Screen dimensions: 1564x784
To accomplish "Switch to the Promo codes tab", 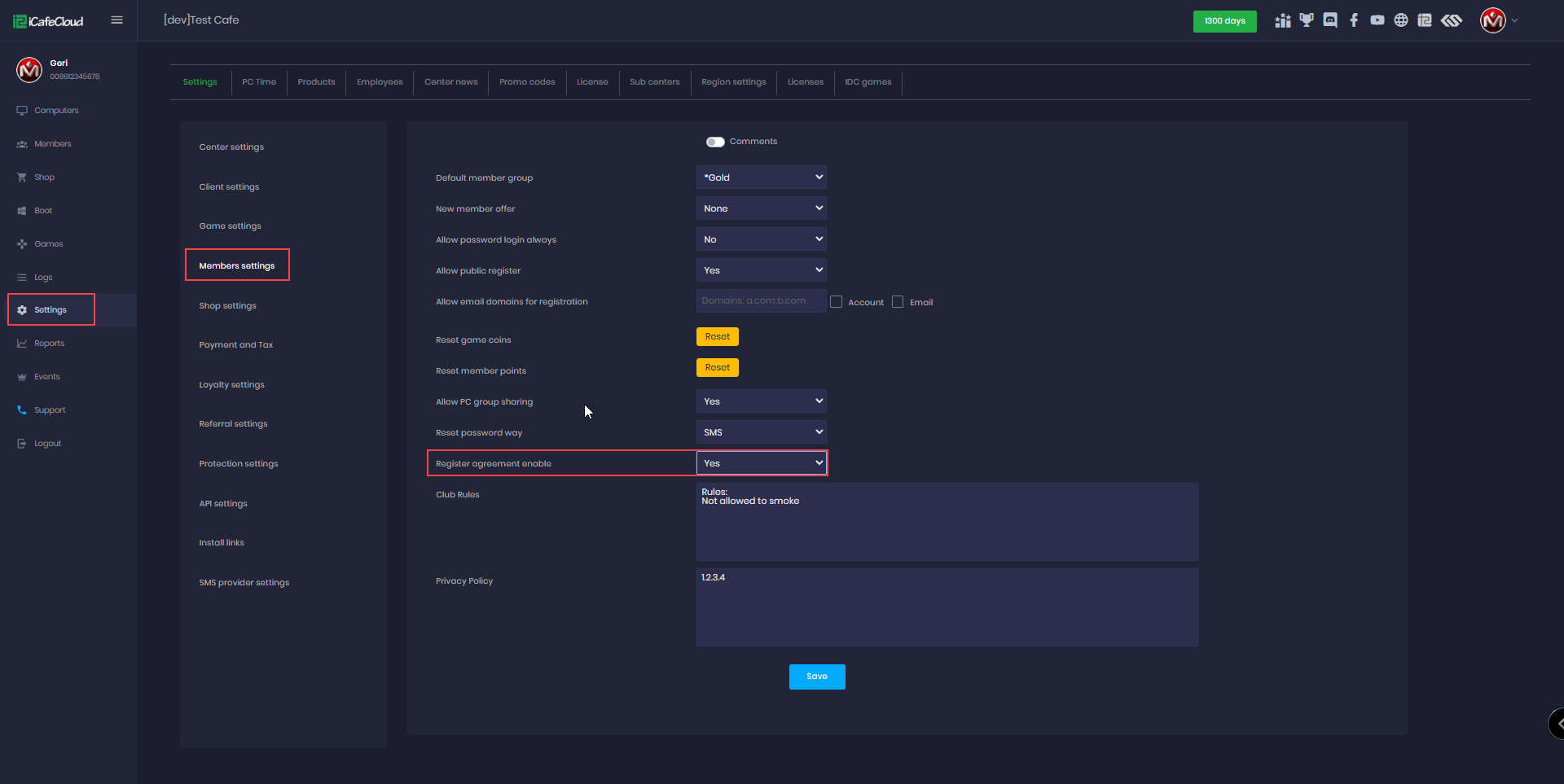I will pyautogui.click(x=527, y=82).
